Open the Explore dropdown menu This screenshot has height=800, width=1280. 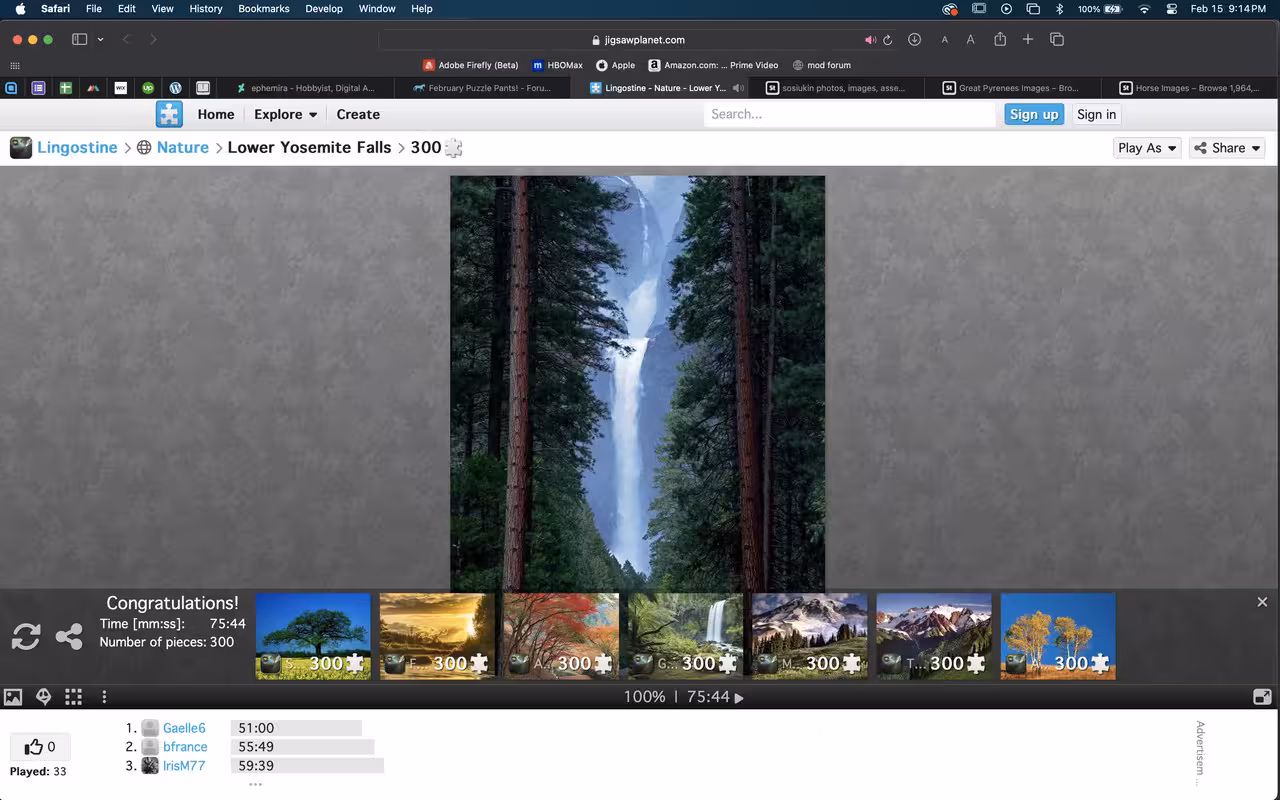[285, 114]
